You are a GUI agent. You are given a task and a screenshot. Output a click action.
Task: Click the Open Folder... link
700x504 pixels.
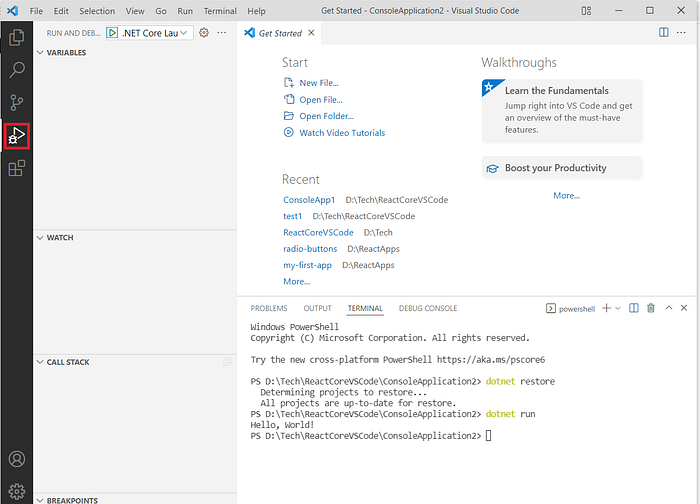click(x=326, y=116)
